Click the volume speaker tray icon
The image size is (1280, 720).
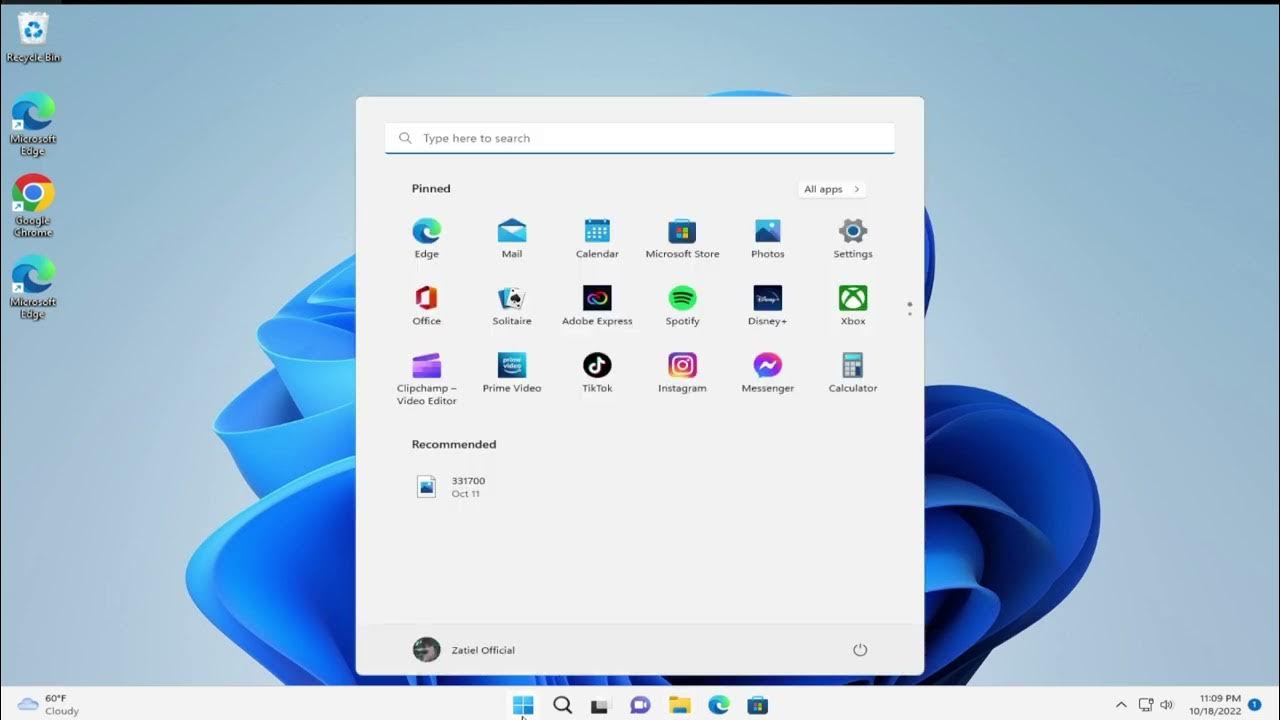[1166, 705]
